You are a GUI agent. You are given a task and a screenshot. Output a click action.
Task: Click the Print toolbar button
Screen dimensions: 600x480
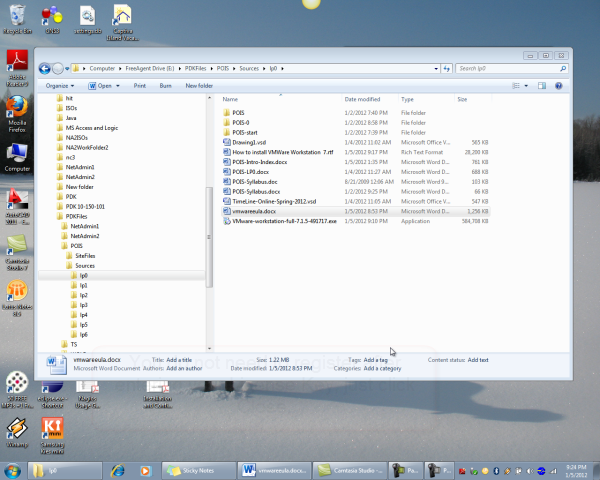click(140, 86)
